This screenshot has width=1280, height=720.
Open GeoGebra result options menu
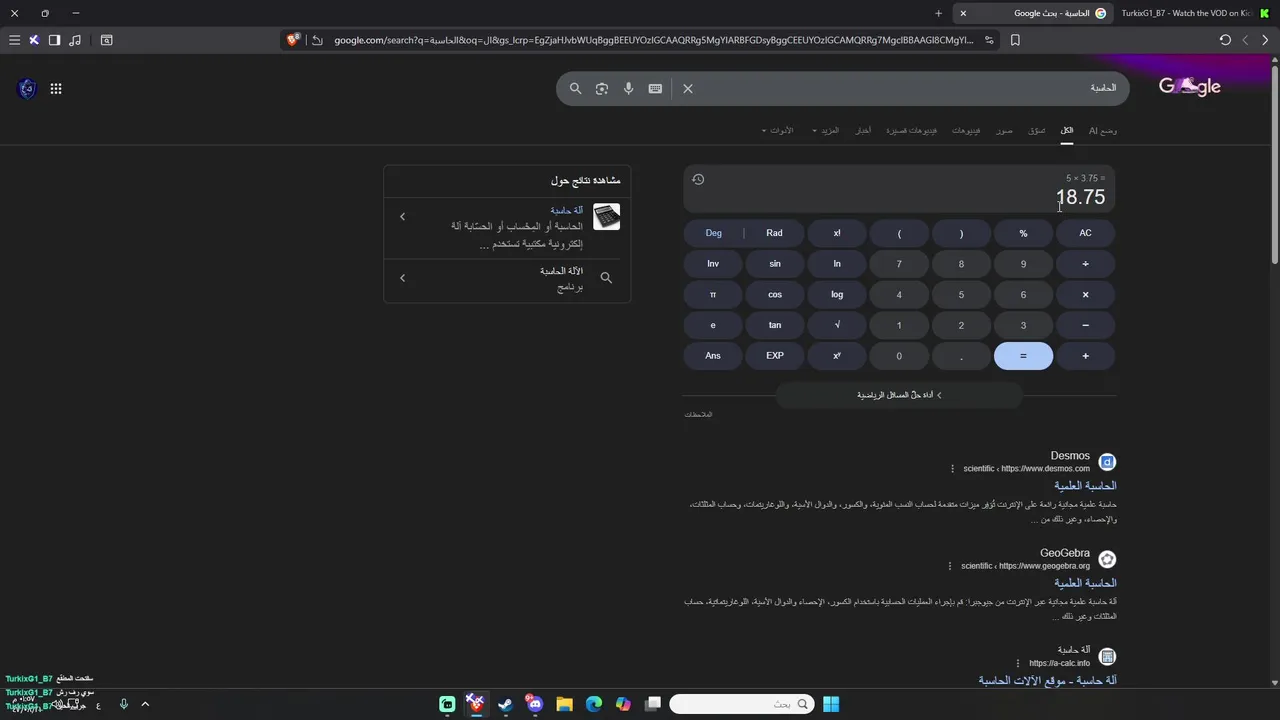[x=950, y=566]
